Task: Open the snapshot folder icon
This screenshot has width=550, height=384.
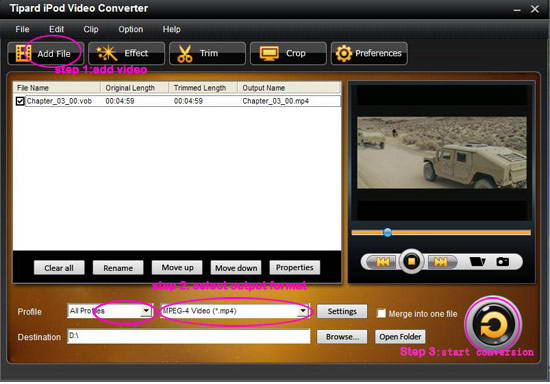Action: (477, 262)
